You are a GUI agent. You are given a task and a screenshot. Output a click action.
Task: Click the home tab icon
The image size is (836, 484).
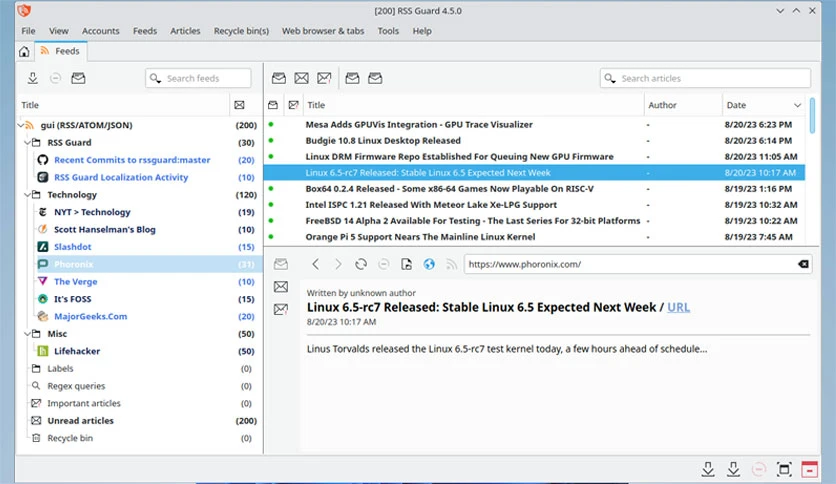pos(24,52)
